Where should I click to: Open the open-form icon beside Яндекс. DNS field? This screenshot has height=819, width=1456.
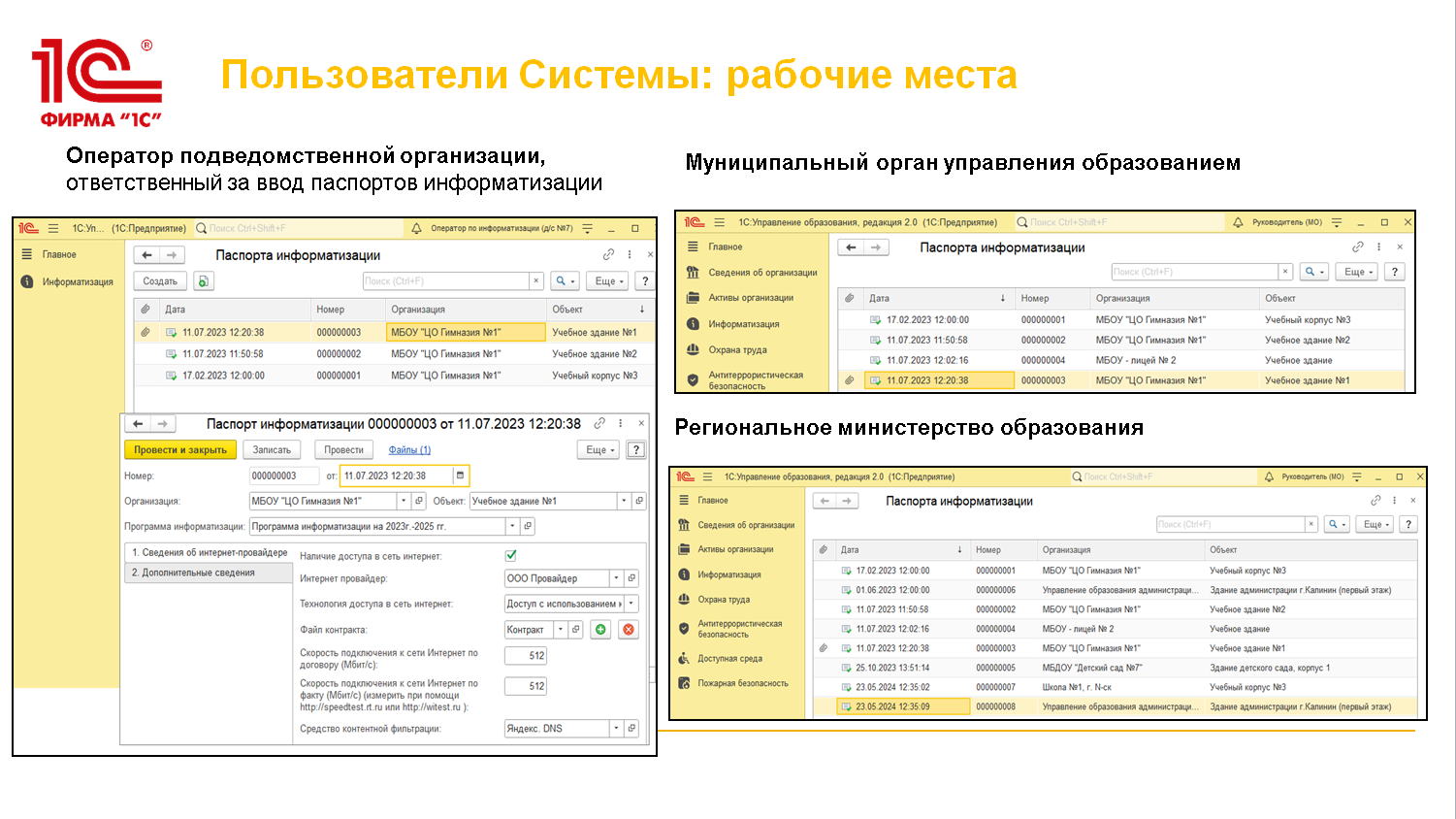pos(631,728)
